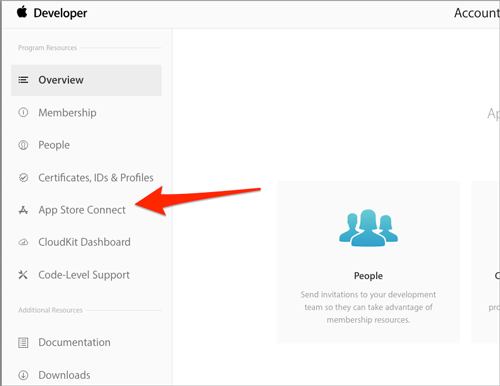Viewport: 500px width, 386px height.
Task: Open People in the sidebar
Action: [x=54, y=145]
